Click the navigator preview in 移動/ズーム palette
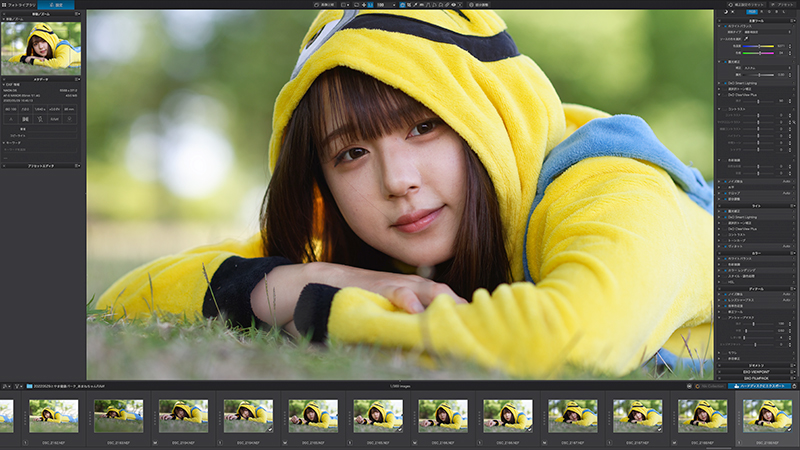This screenshot has height=450, width=800. click(x=41, y=48)
